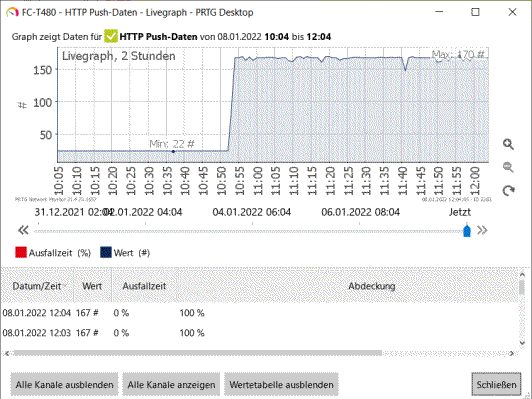Click the table's vertical scroll up arrow
The height and width of the screenshot is (399, 532).
[x=522, y=274]
